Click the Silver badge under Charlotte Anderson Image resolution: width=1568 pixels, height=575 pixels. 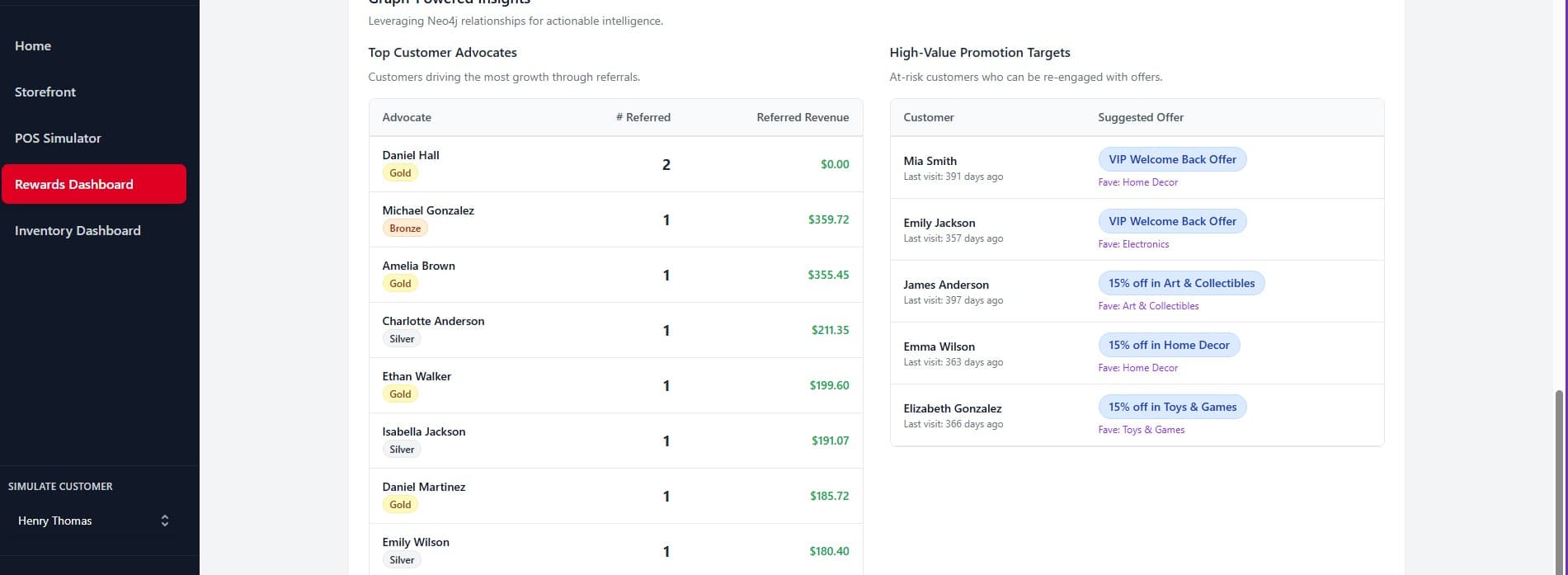coord(402,339)
